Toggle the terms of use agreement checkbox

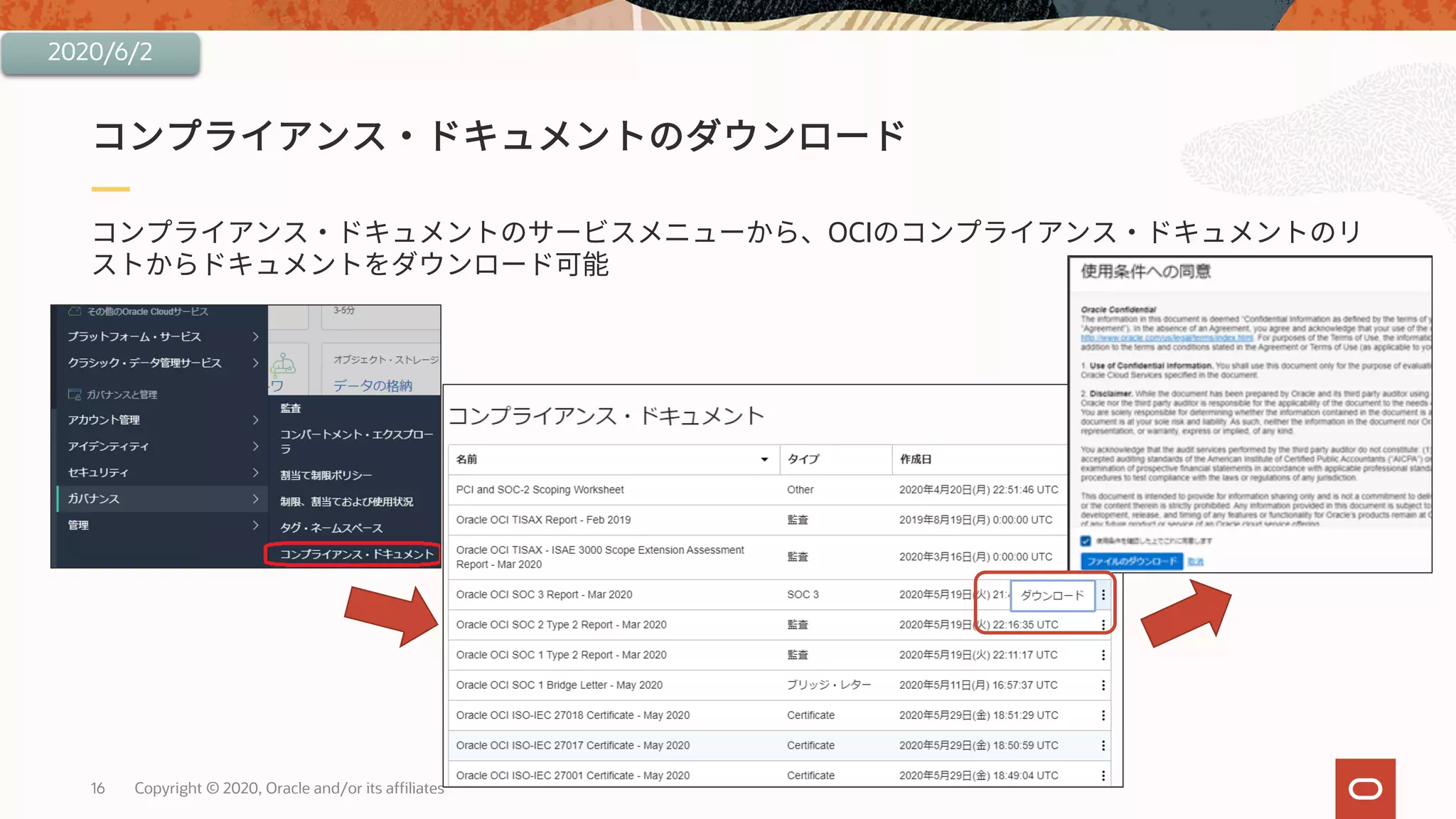pos(1086,541)
